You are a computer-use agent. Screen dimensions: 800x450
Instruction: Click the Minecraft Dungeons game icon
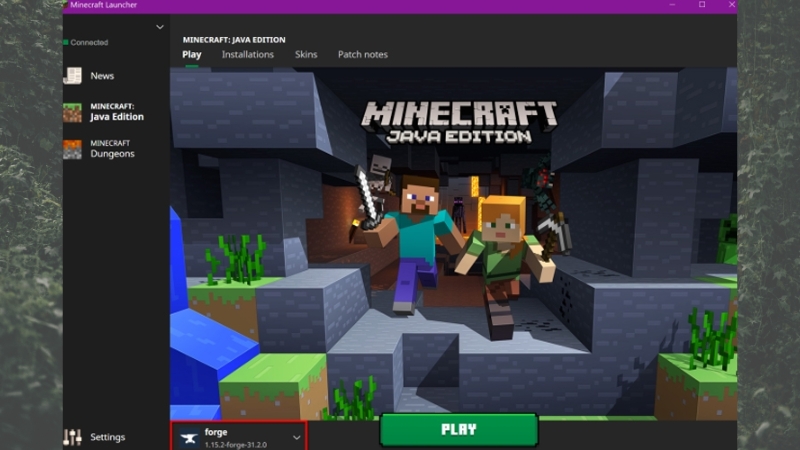(72, 149)
